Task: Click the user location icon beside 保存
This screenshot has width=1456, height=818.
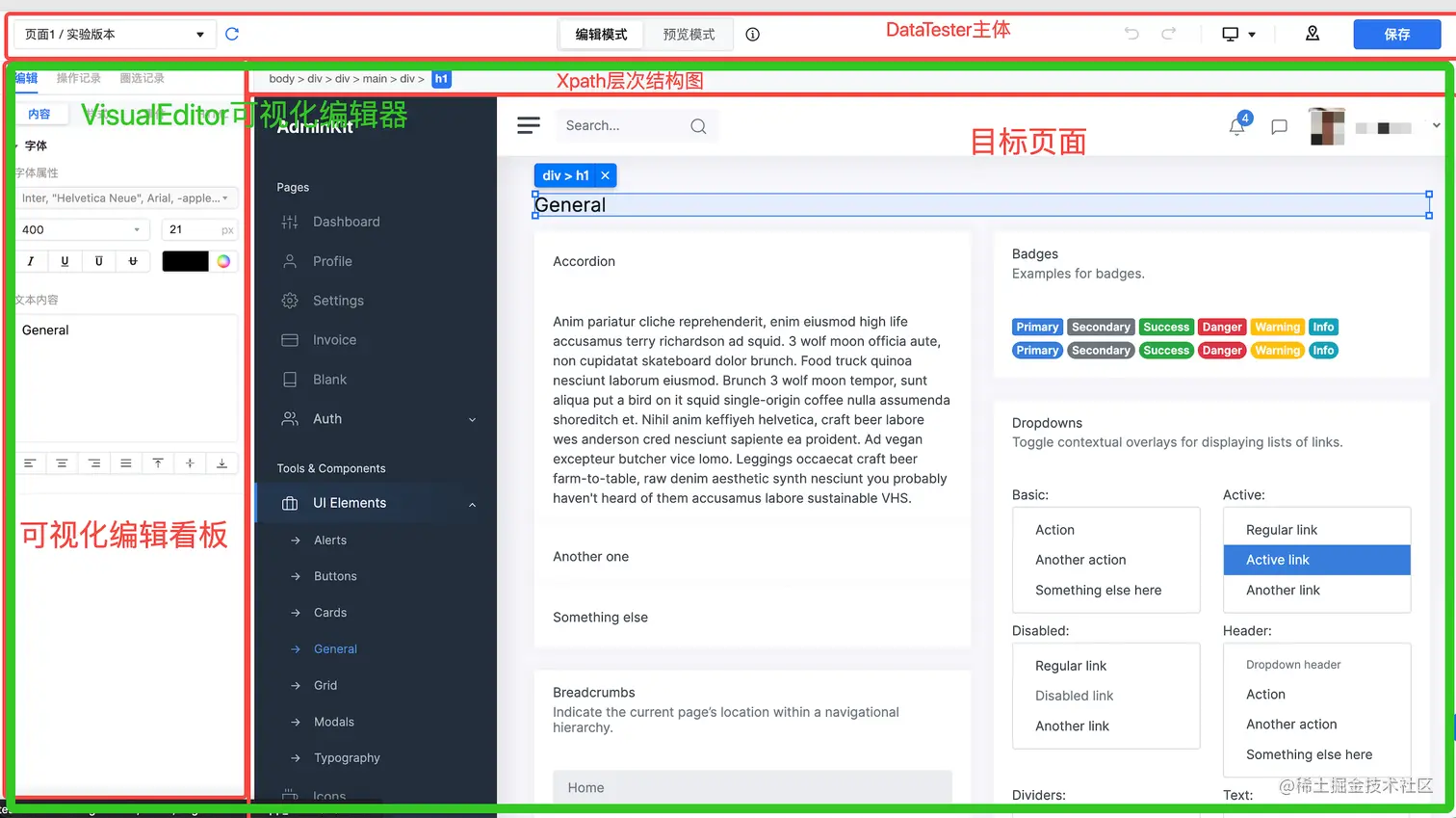Action: pyautogui.click(x=1313, y=34)
